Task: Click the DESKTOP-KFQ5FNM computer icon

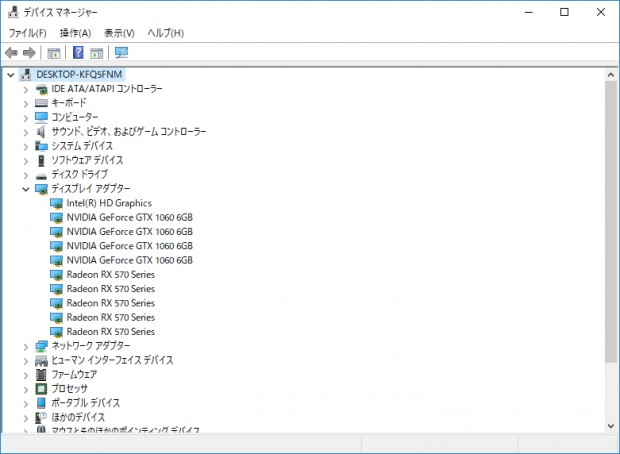Action: click(26, 74)
